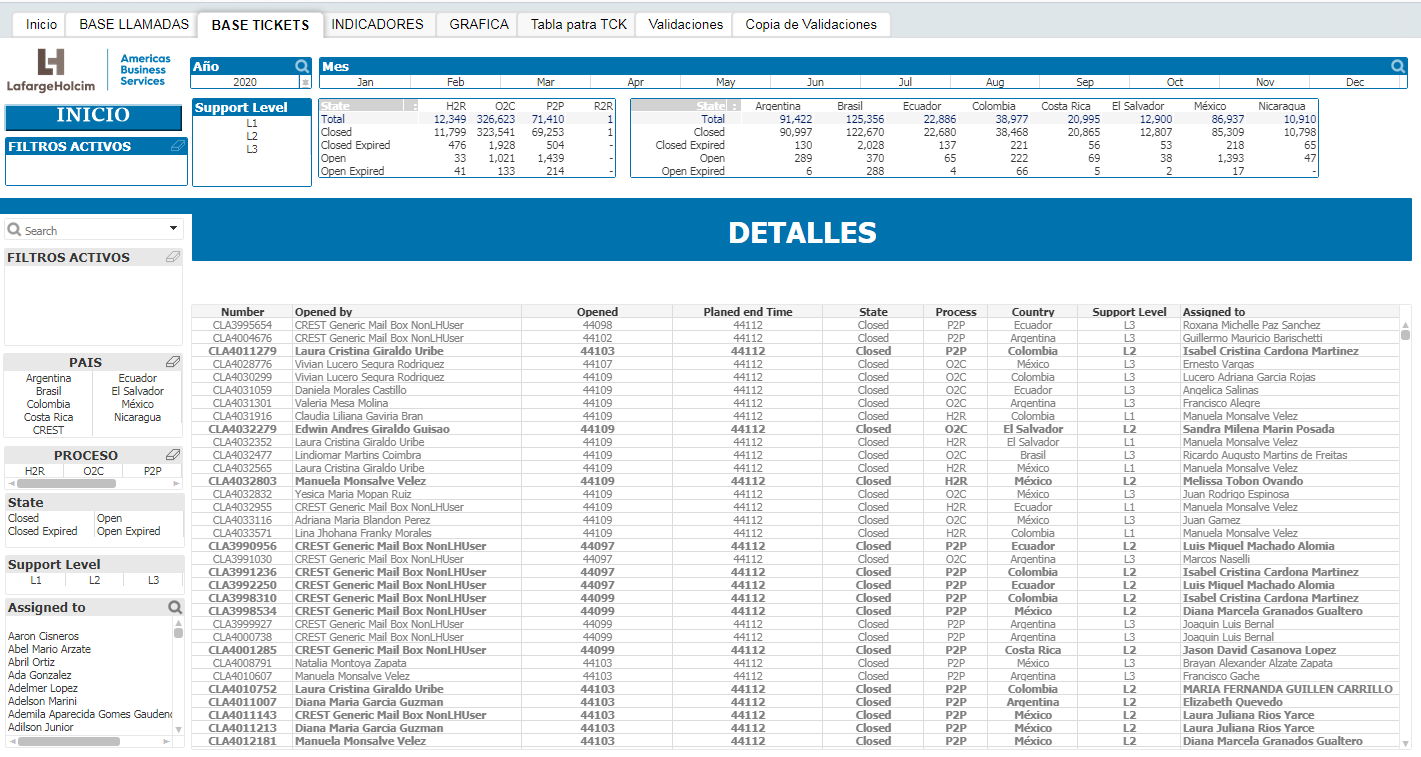Toggle O2C under PROCESO filter

93,471
